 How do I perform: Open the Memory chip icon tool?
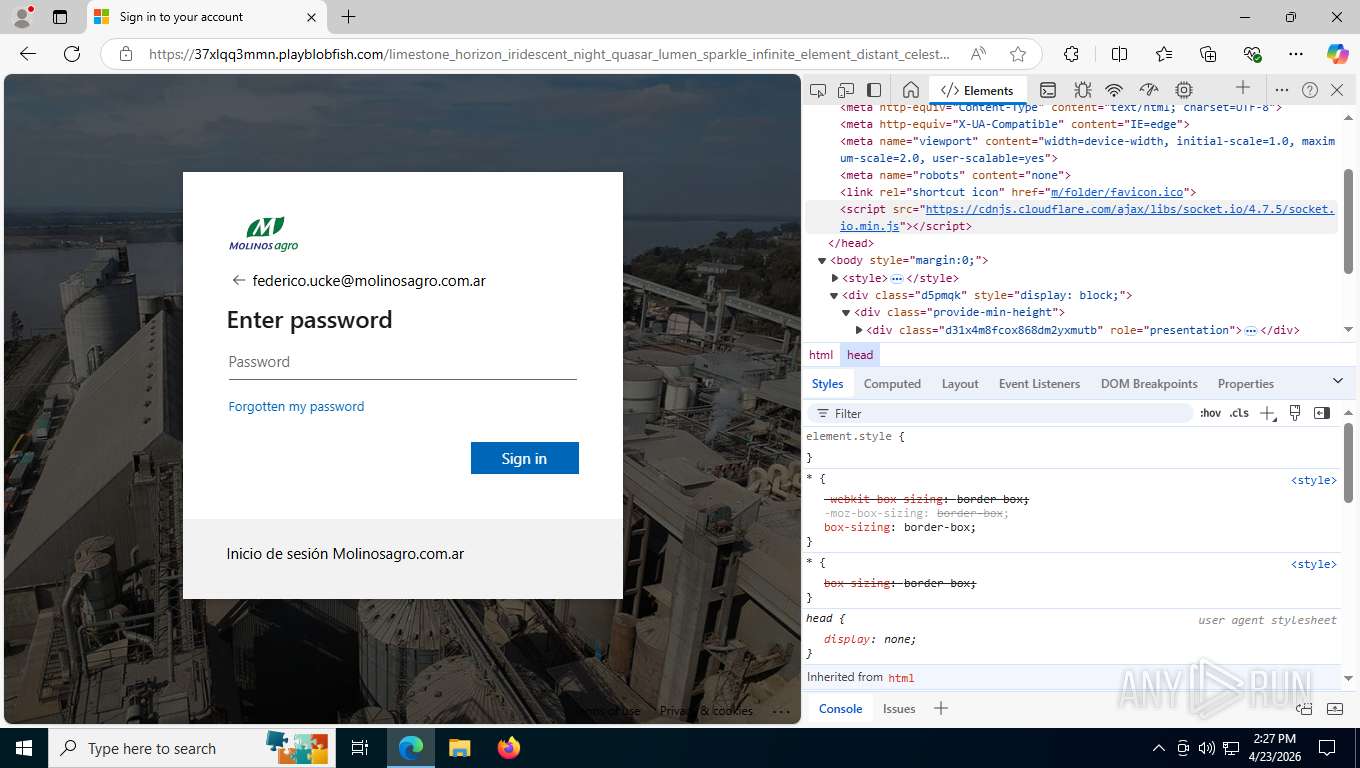point(1184,90)
